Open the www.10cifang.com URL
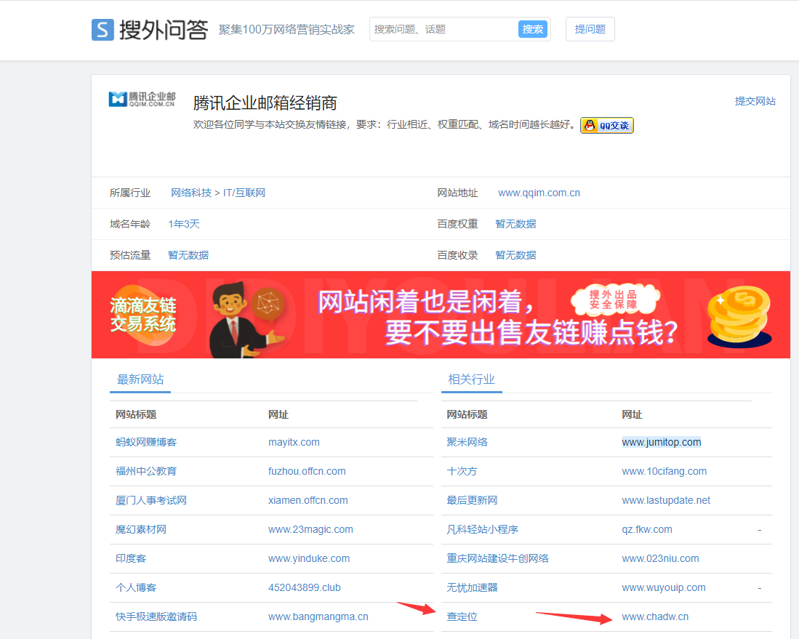This screenshot has width=799, height=639. pyautogui.click(x=664, y=471)
